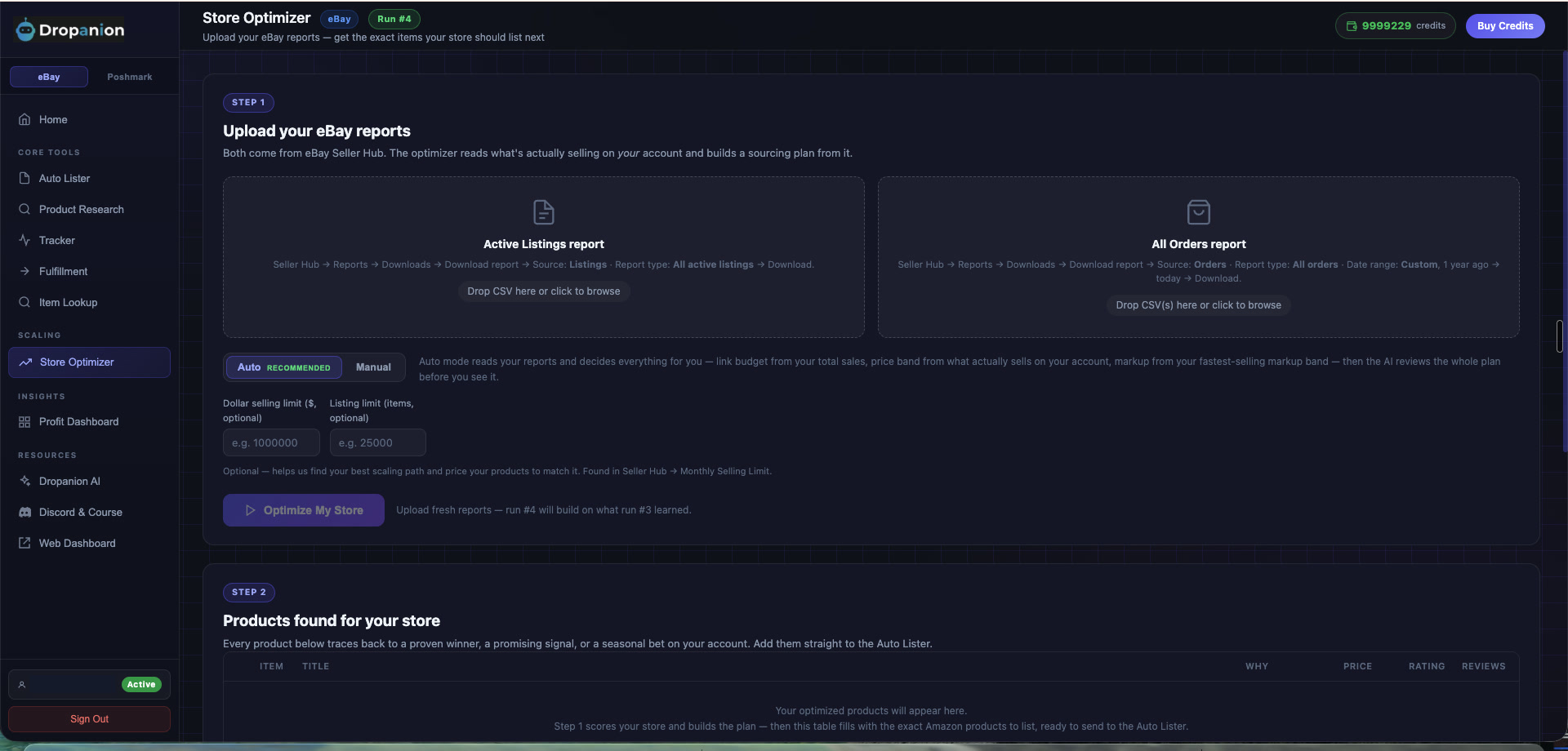
Task: Click the Dropanion AI sparkle icon
Action: coord(24,481)
